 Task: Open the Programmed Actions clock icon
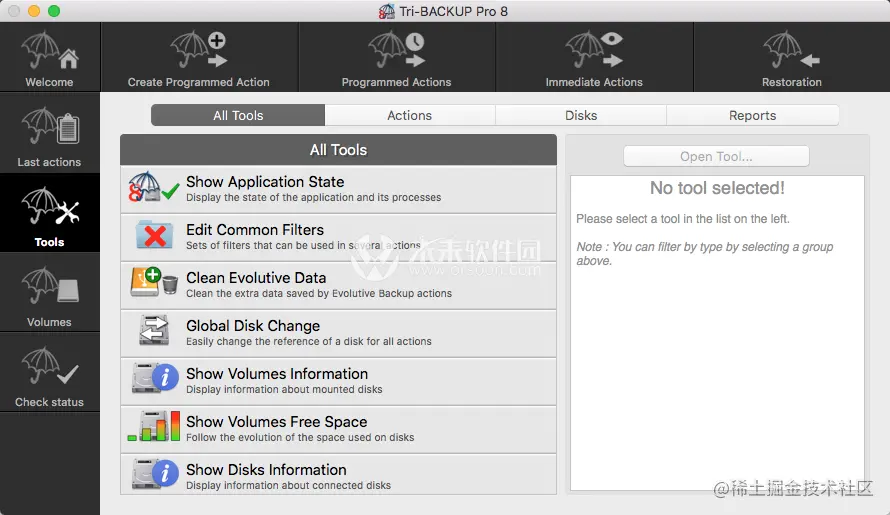click(396, 51)
